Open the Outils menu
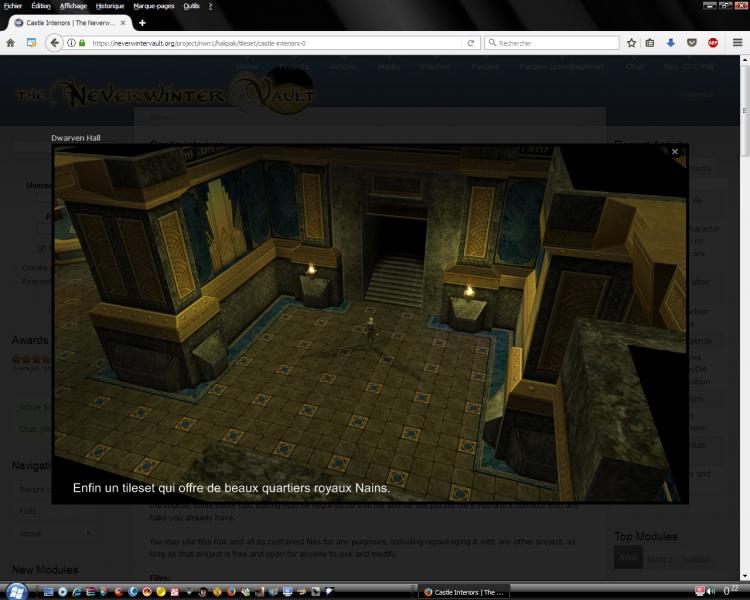 click(191, 6)
